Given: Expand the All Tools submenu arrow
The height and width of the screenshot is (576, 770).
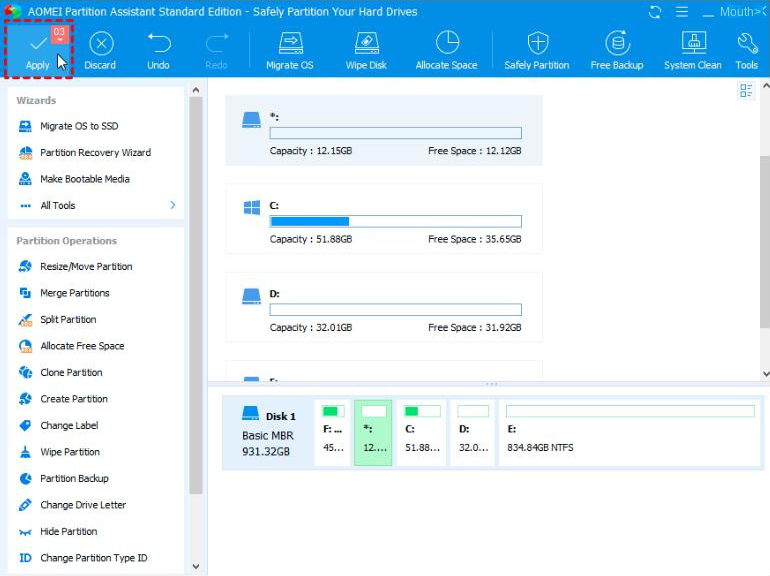Looking at the screenshot, I should click(x=173, y=205).
